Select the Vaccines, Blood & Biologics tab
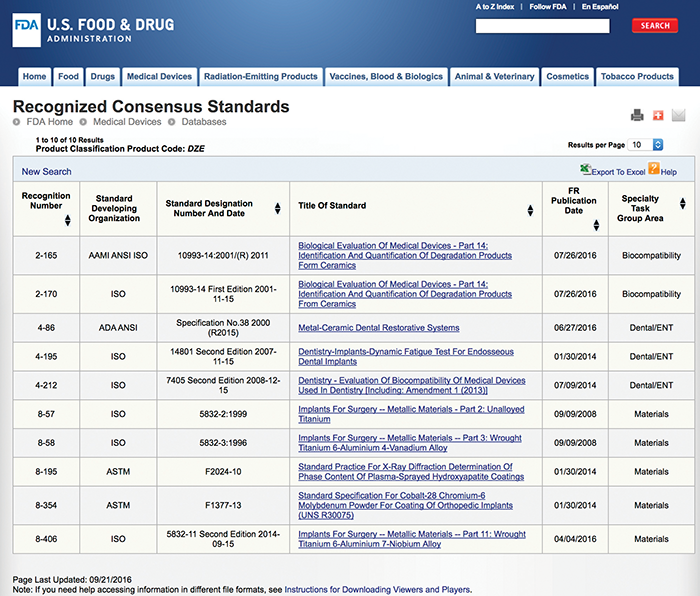The image size is (700, 596). (x=386, y=77)
